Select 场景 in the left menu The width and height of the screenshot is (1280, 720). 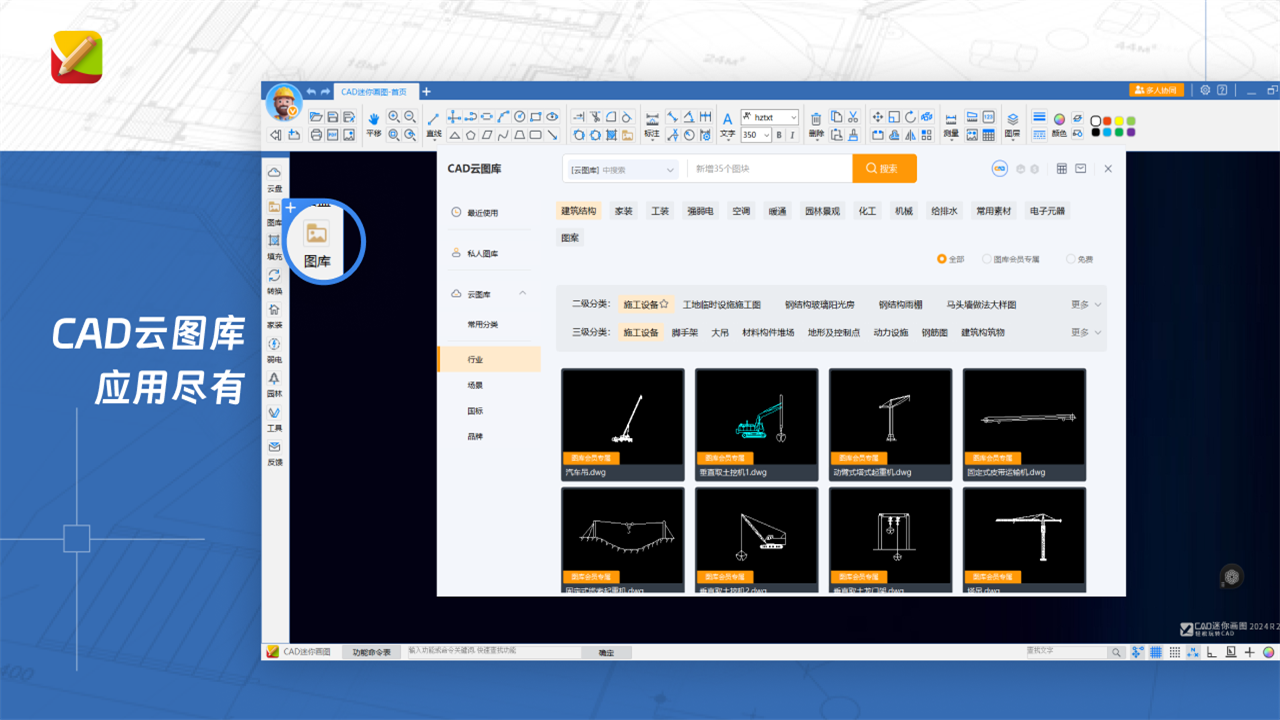tap(475, 385)
